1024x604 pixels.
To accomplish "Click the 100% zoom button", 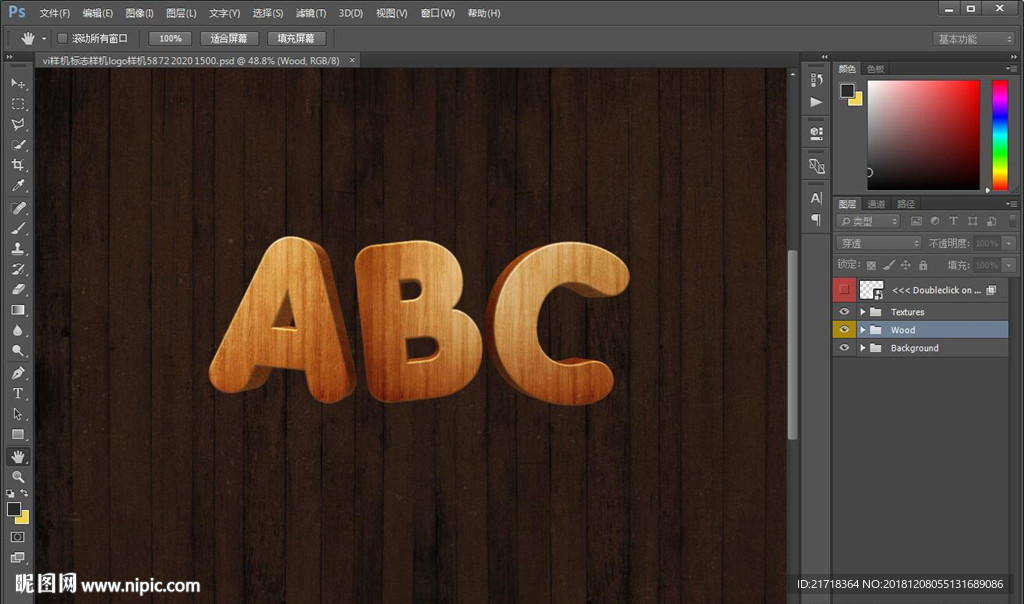I will pyautogui.click(x=170, y=39).
